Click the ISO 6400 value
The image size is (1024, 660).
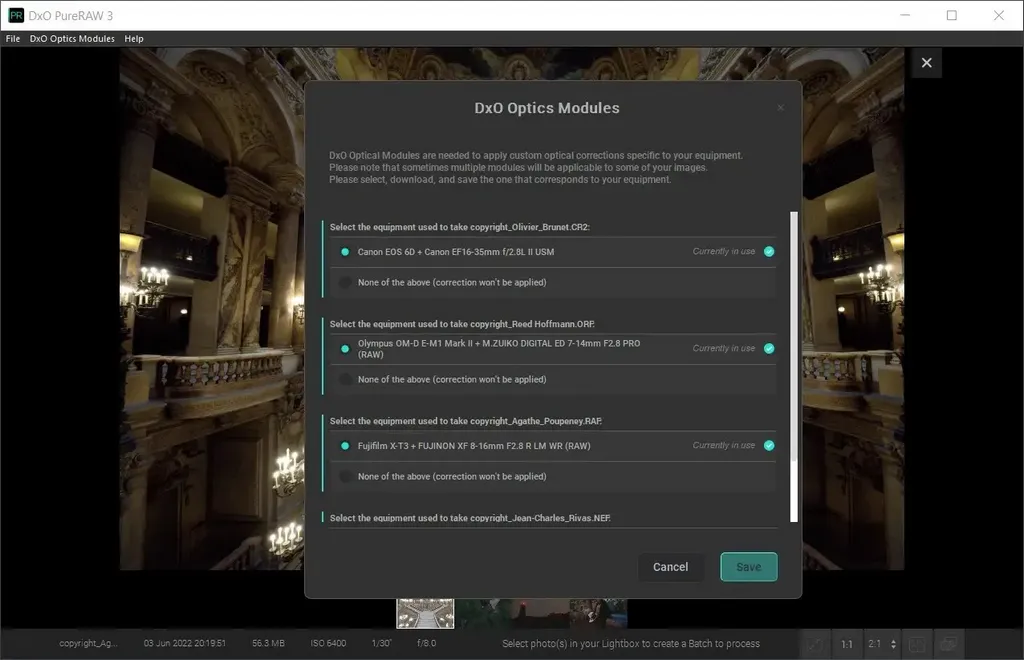[x=328, y=644]
